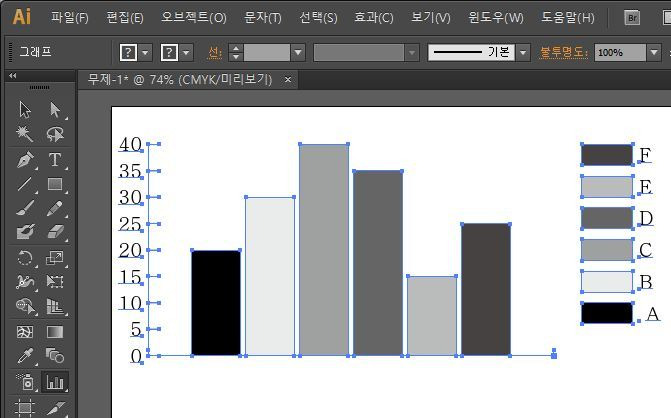Choose the Magic Wand tool
Screen dimensions: 671x418
25,134
